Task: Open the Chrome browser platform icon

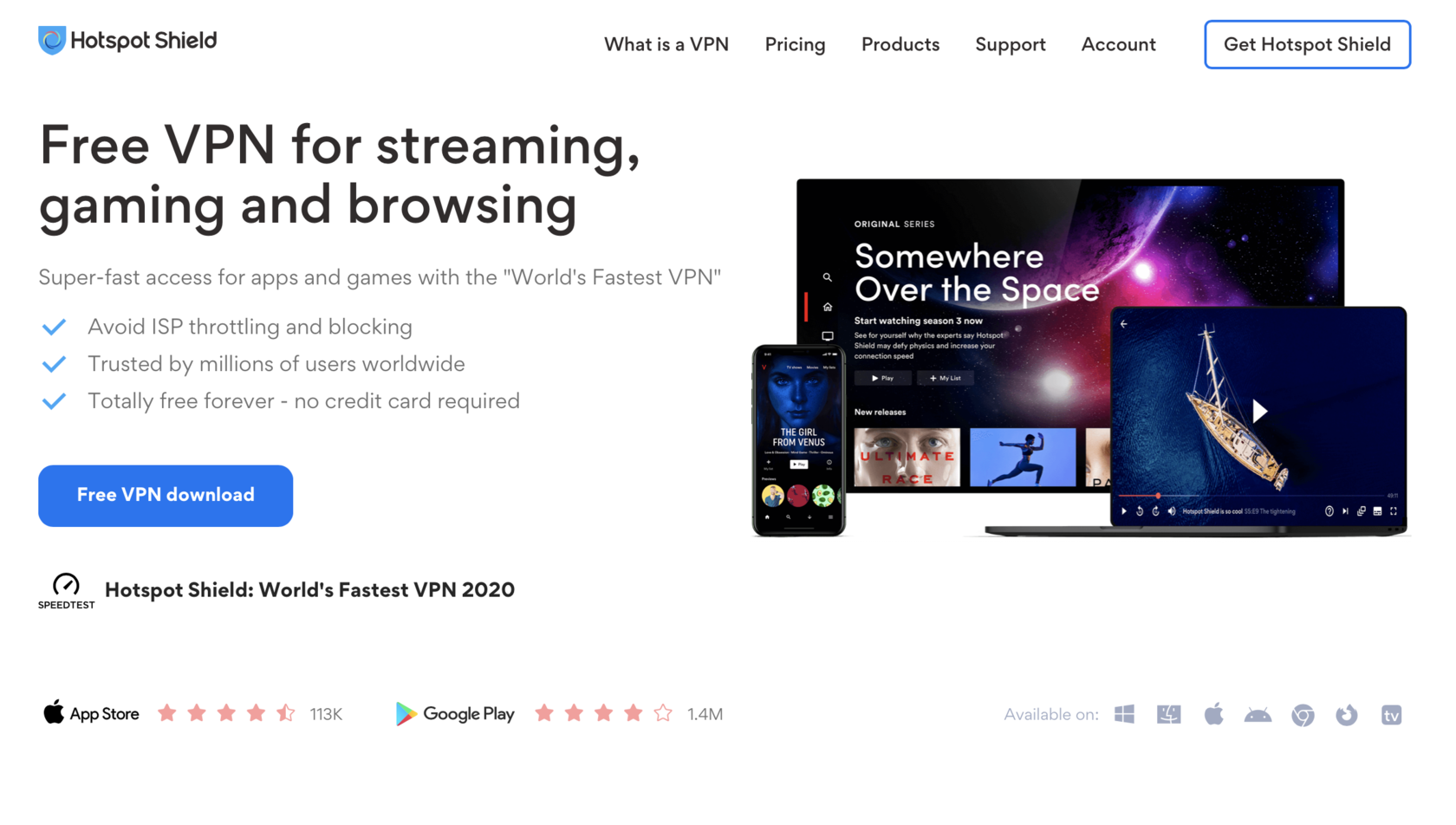Action: click(1303, 715)
